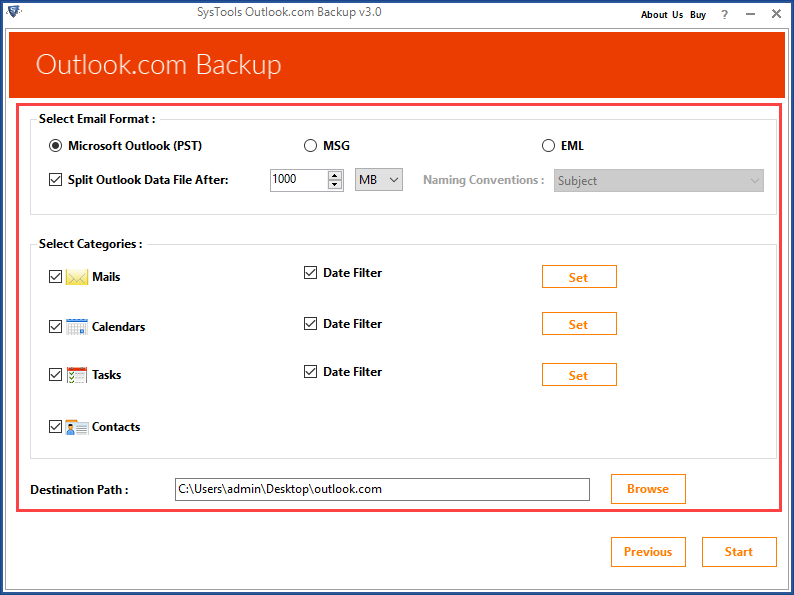Image resolution: width=794 pixels, height=595 pixels.
Task: Click Set button for Calendars date filter
Action: click(579, 324)
